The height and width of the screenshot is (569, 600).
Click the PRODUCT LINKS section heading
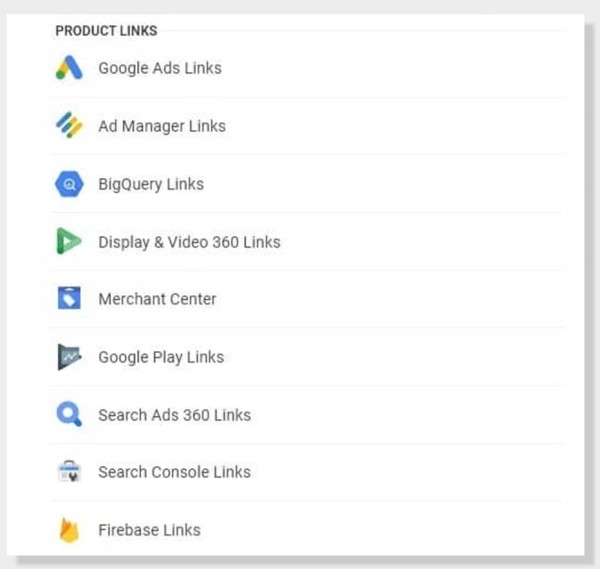pos(106,31)
